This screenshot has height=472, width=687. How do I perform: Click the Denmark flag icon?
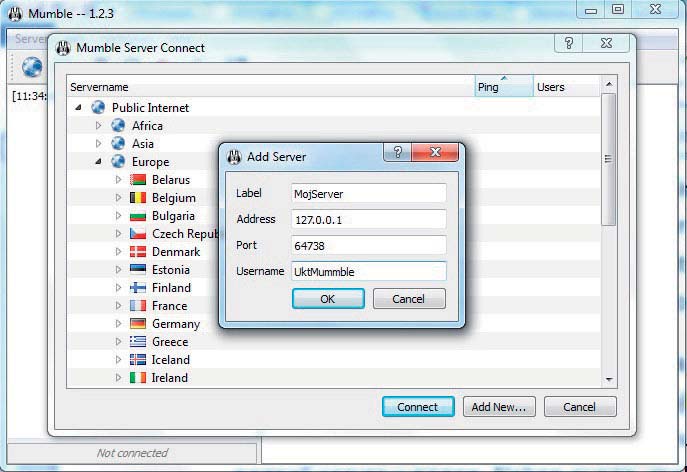coord(138,252)
